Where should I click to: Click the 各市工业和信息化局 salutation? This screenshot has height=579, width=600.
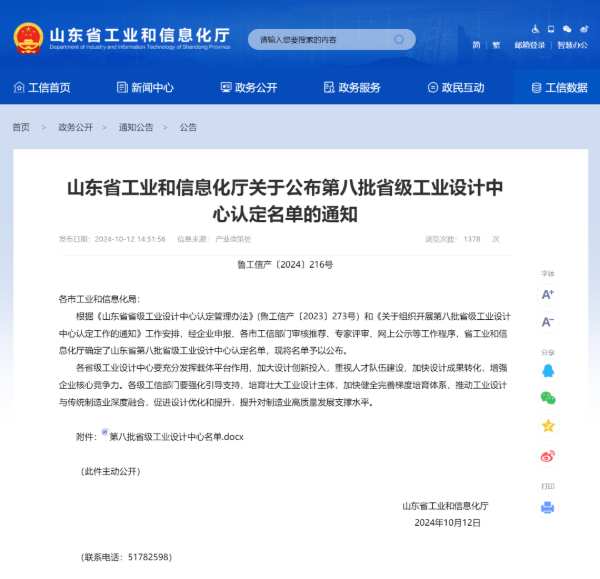pyautogui.click(x=99, y=299)
